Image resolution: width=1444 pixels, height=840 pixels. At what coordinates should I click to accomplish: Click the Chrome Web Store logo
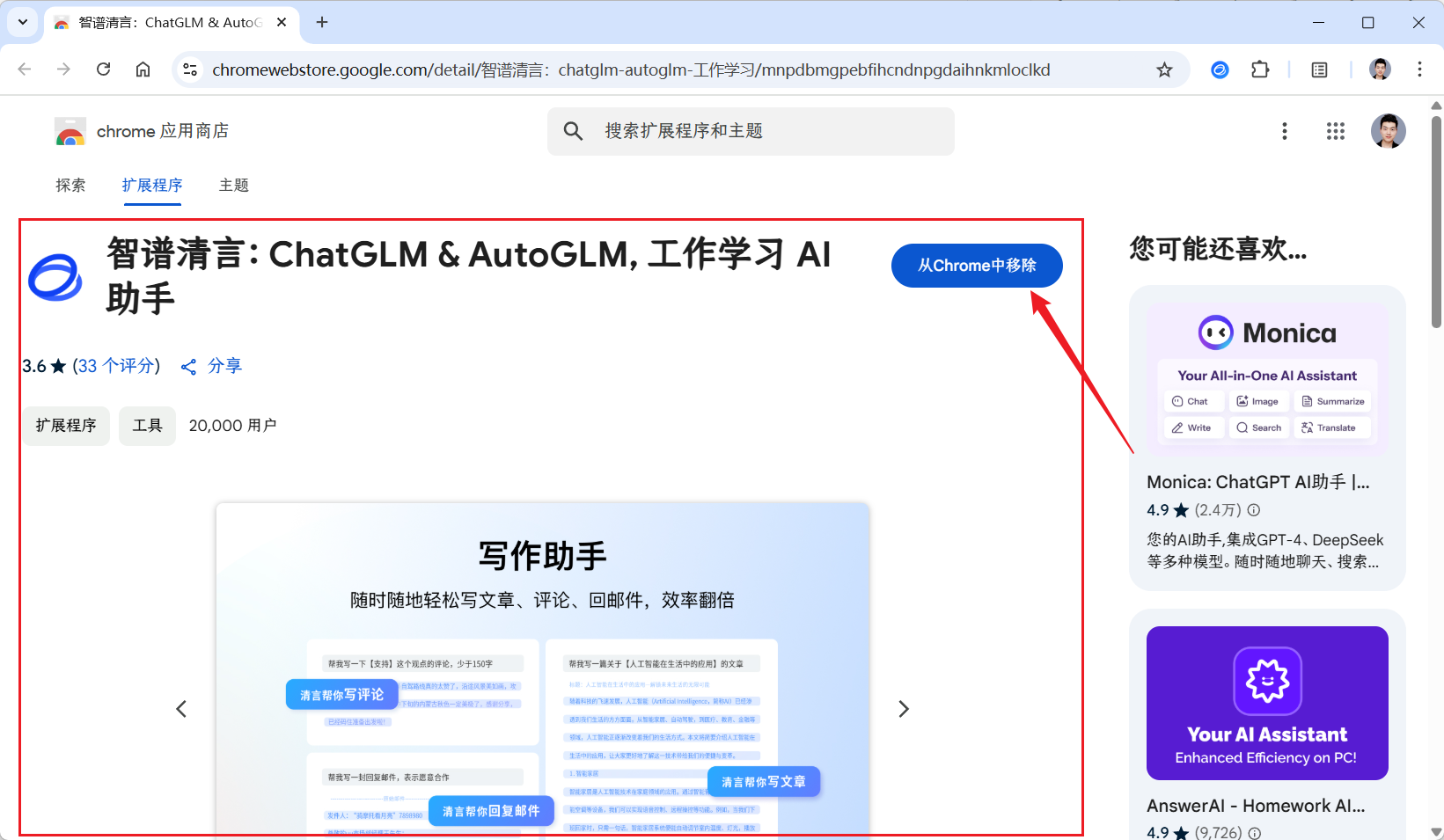pyautogui.click(x=70, y=131)
